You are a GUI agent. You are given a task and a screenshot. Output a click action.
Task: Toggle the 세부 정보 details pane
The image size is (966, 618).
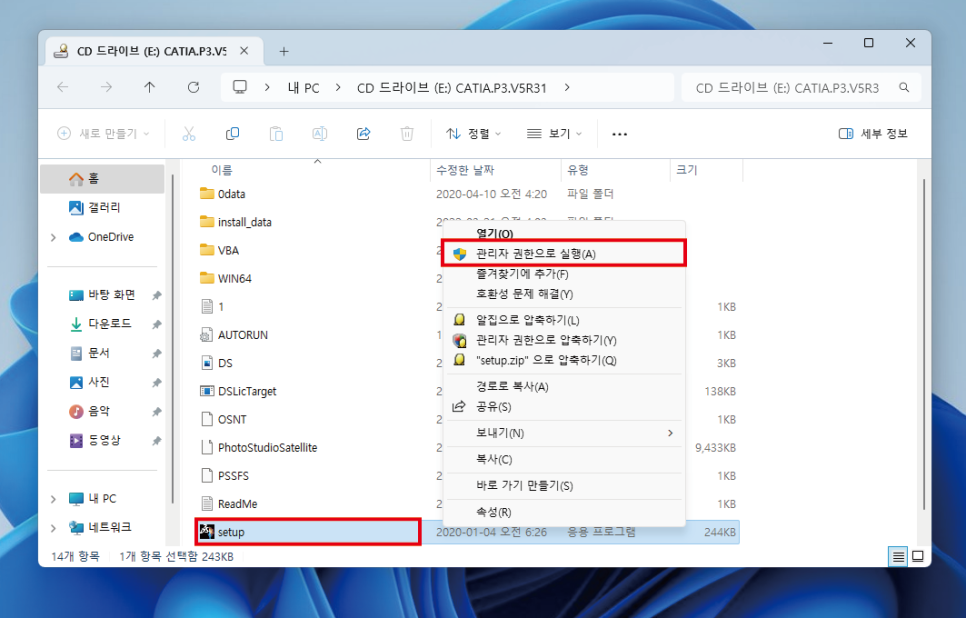pos(872,134)
